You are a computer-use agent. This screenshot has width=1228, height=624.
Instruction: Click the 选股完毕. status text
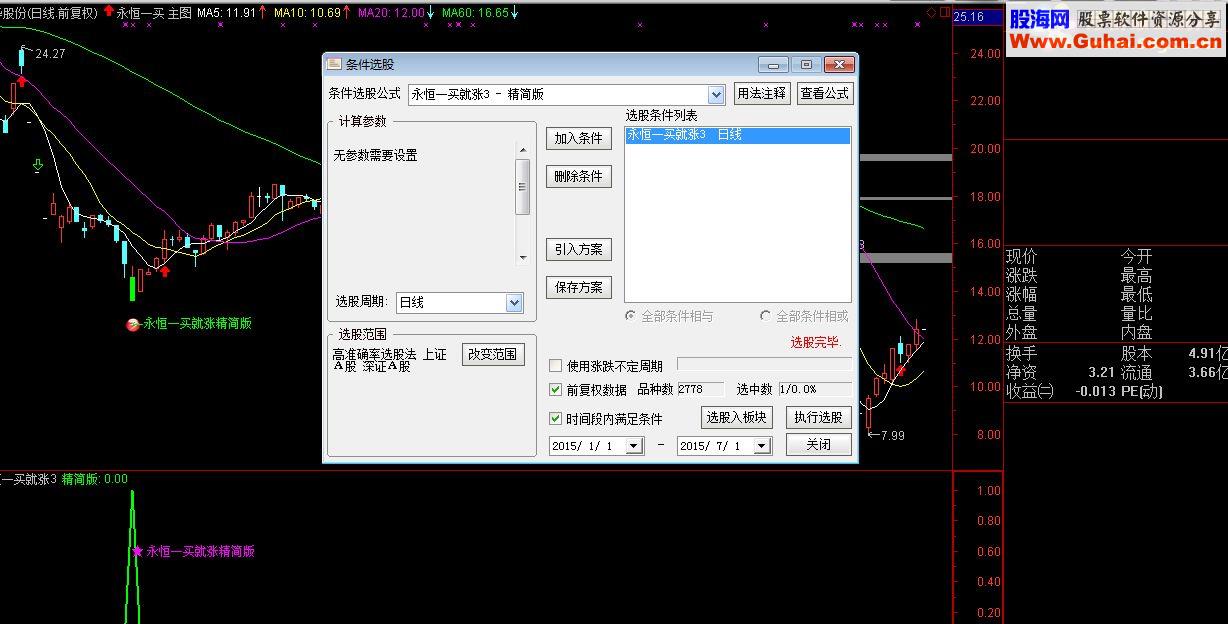pyautogui.click(x=816, y=342)
